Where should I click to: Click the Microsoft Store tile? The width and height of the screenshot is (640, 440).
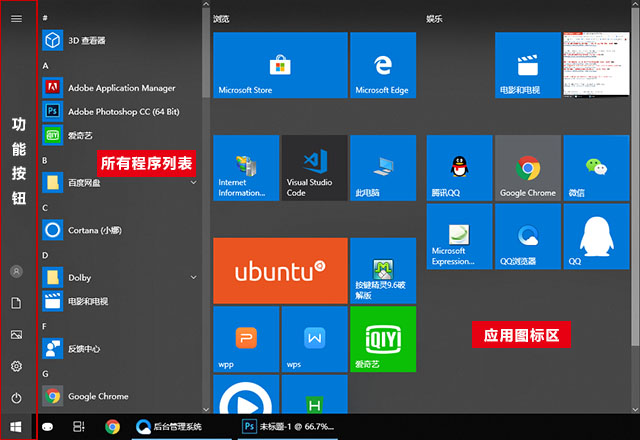pos(280,65)
